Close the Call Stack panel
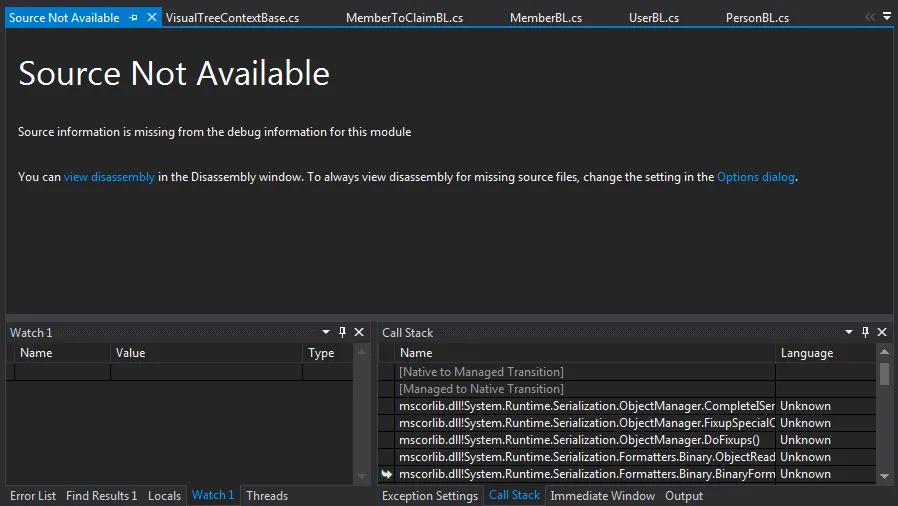898x506 pixels. point(882,332)
